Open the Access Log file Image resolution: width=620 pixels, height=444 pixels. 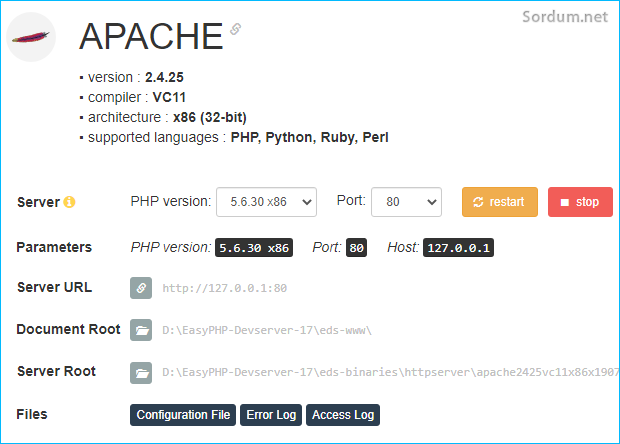[x=343, y=415]
